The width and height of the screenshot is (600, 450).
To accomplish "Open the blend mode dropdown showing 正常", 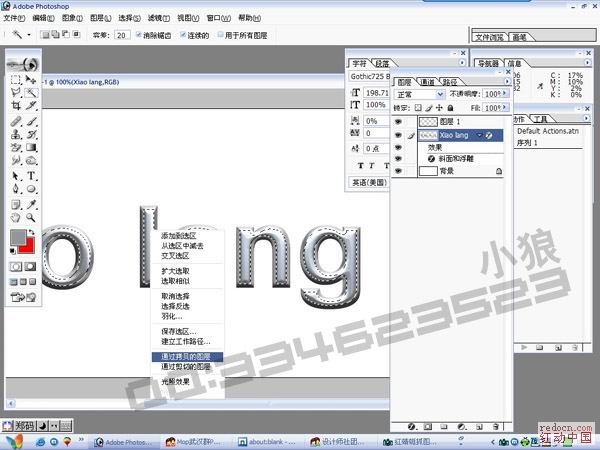I will pyautogui.click(x=419, y=94).
